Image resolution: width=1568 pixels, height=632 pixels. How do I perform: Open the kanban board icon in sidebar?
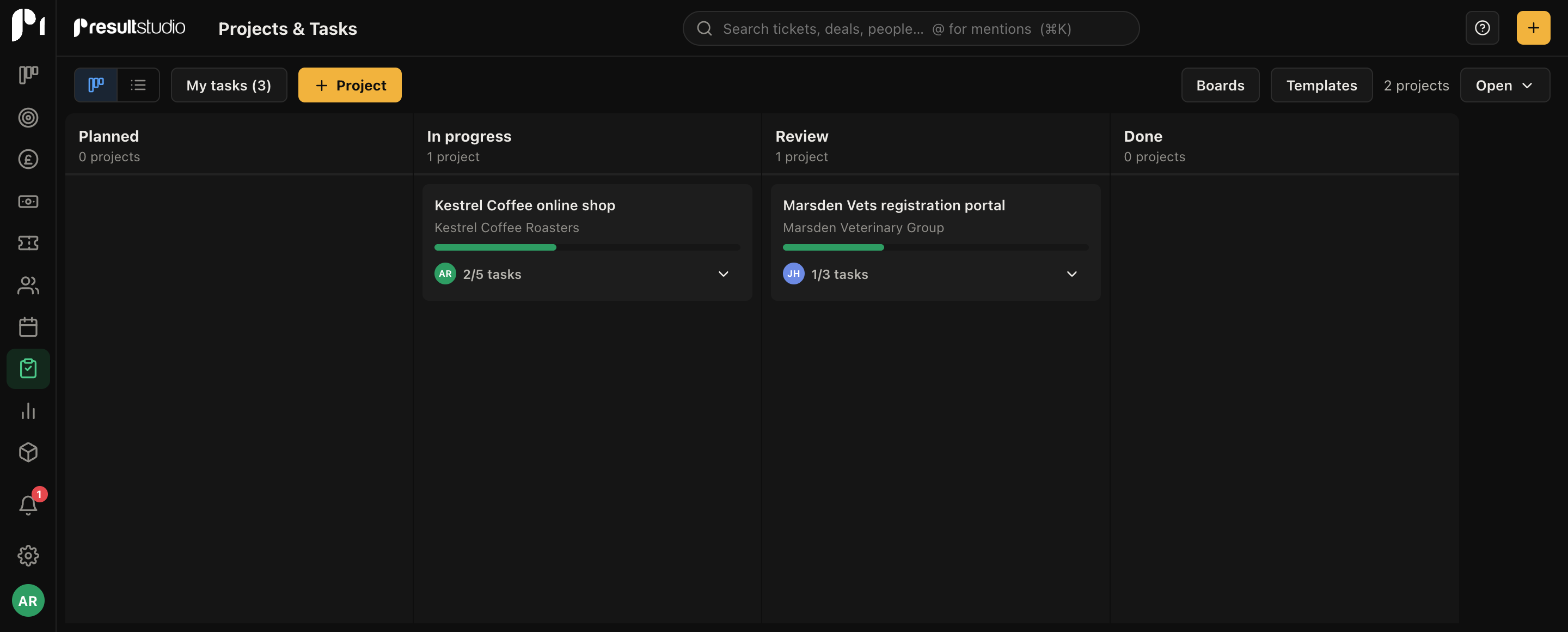point(28,75)
